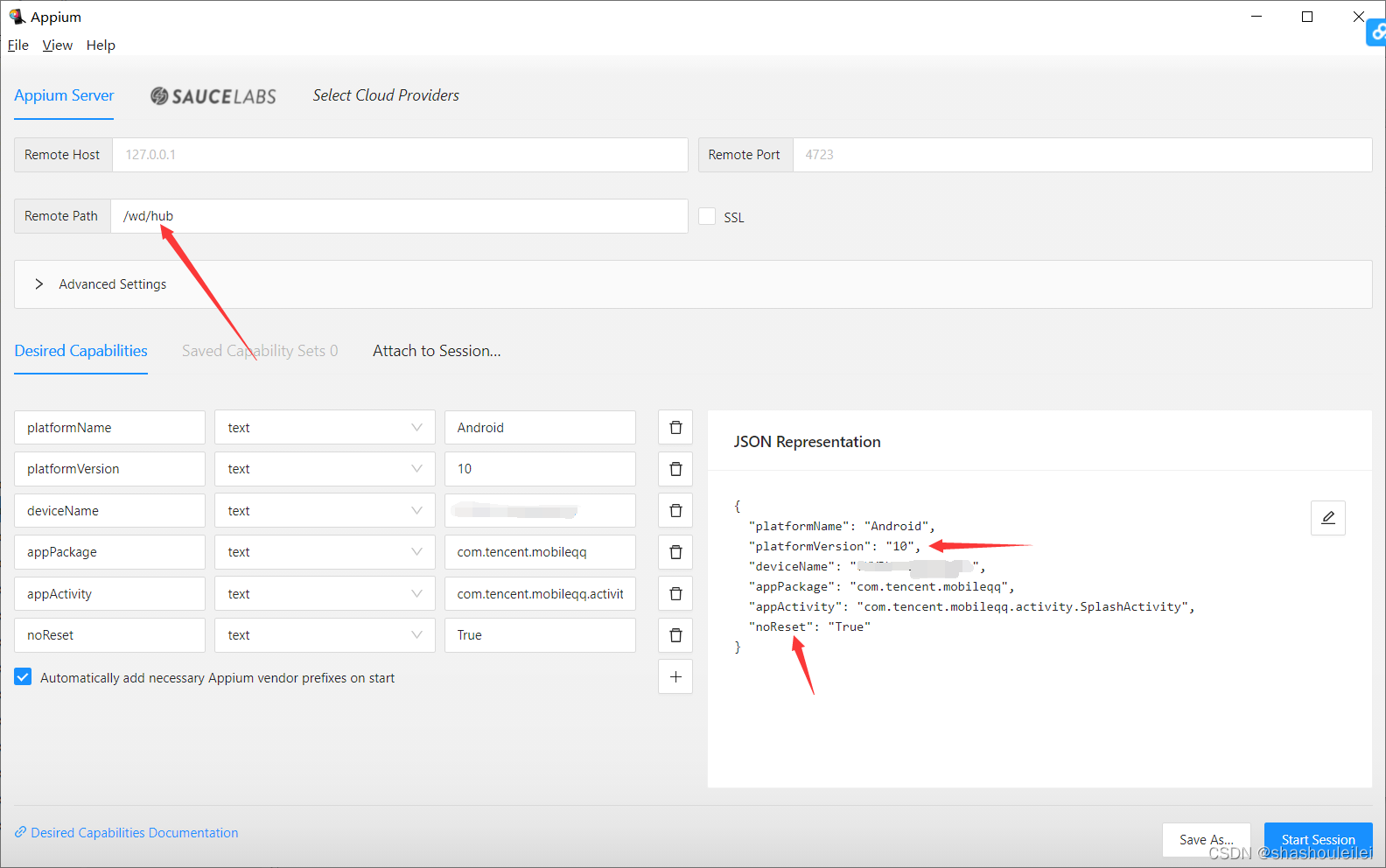Edit the Android value field
This screenshot has height=868, width=1386.
click(540, 428)
